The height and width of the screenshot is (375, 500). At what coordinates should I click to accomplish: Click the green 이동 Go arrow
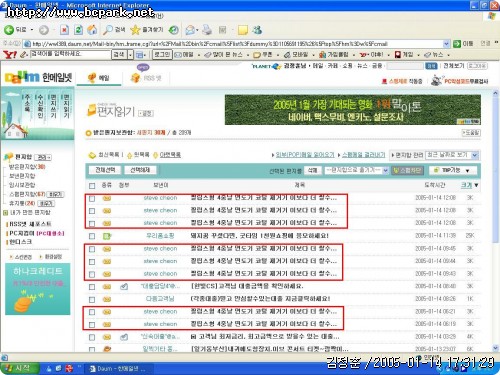(x=457, y=44)
